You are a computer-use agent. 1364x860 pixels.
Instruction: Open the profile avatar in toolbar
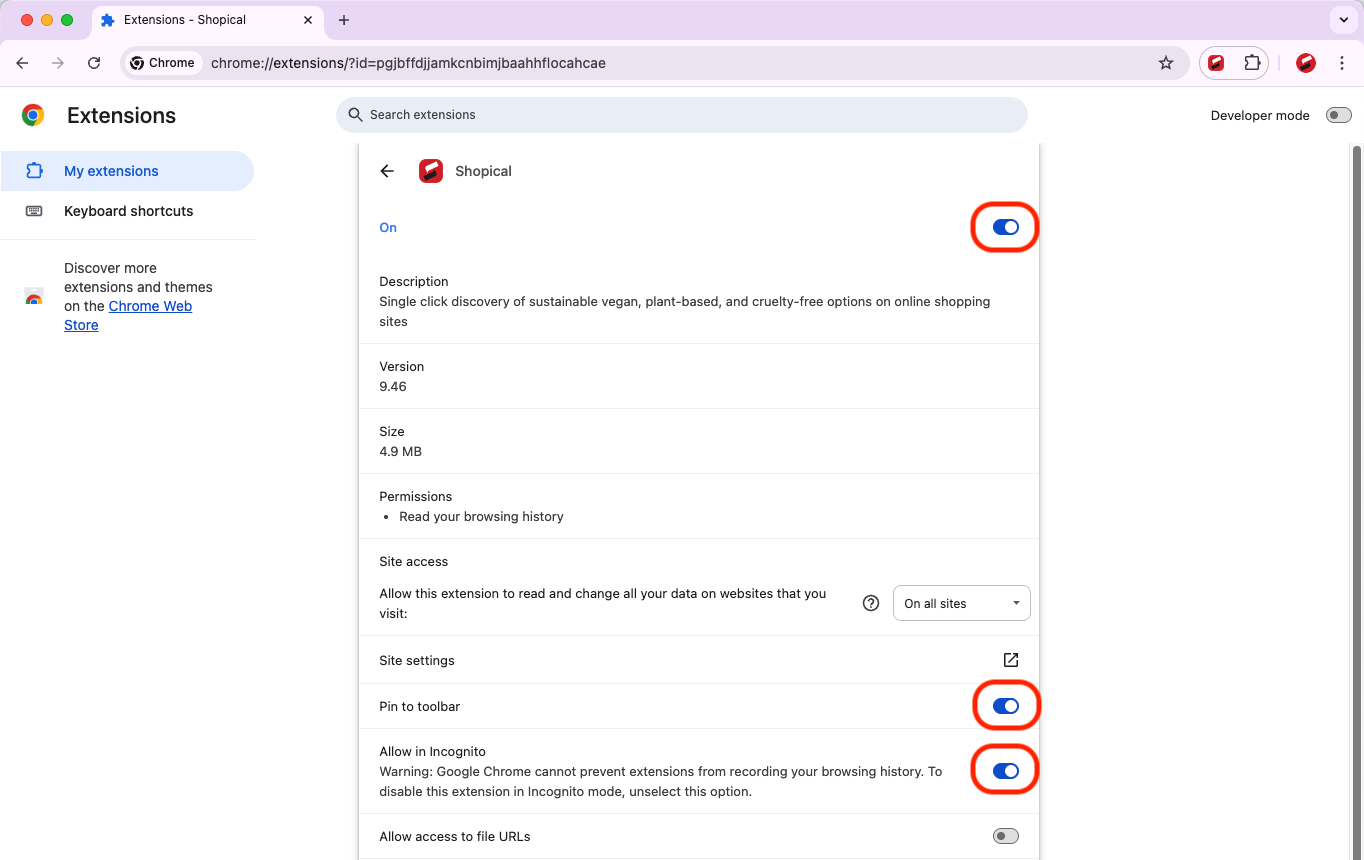coord(1305,63)
